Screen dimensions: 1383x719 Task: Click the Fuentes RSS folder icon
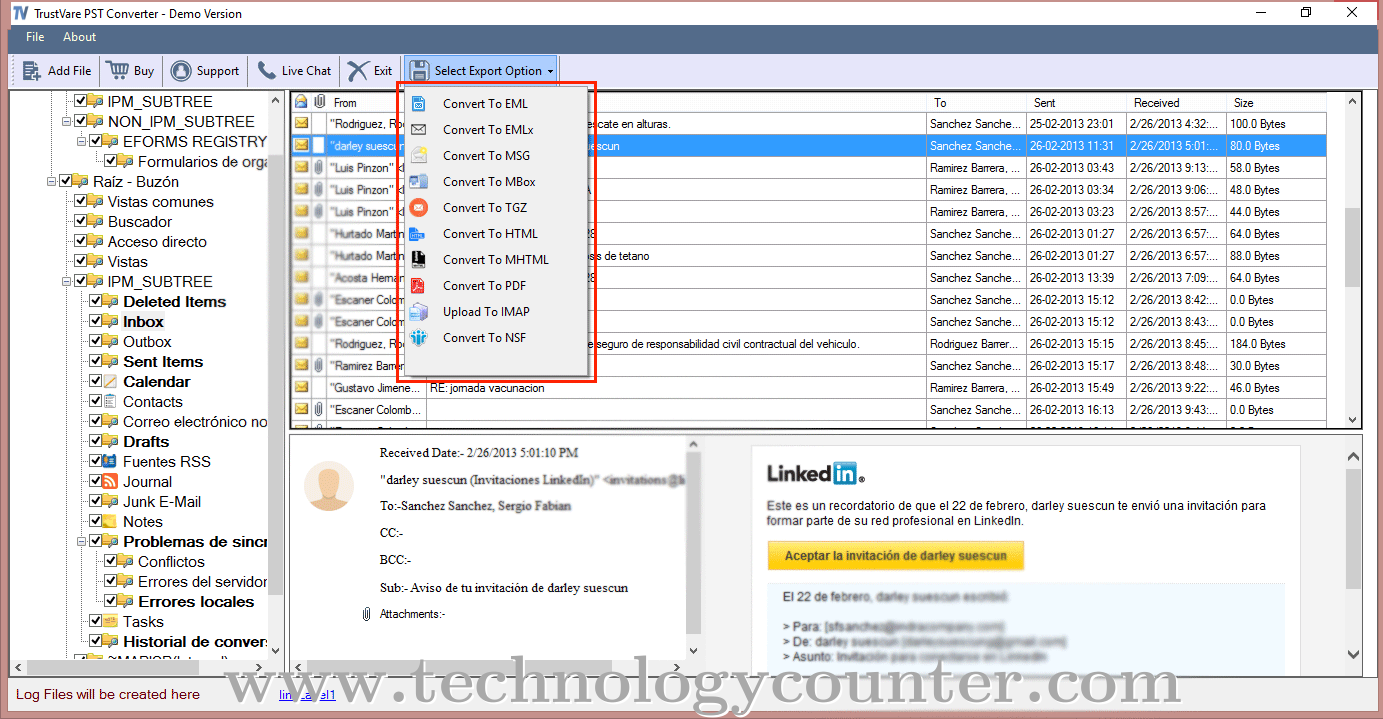(x=110, y=461)
